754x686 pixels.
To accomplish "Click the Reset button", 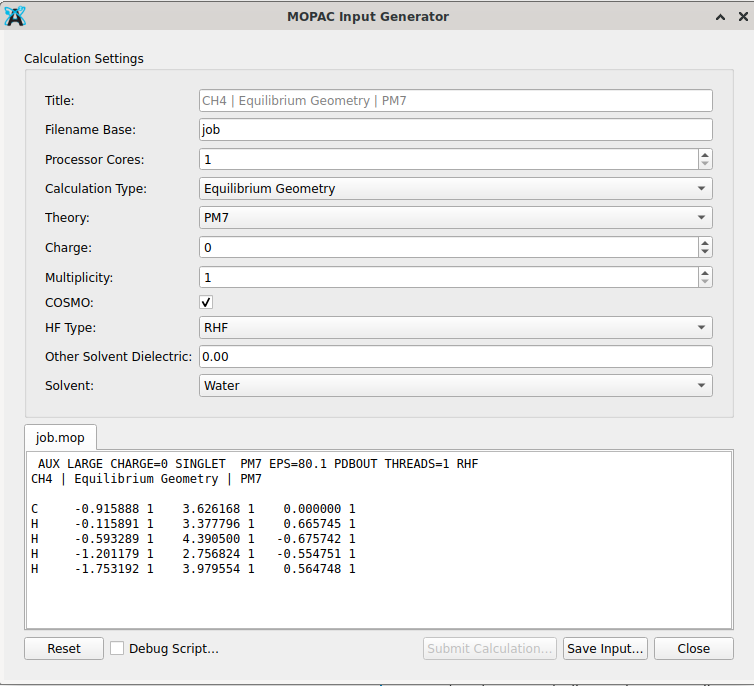I will click(x=64, y=649).
